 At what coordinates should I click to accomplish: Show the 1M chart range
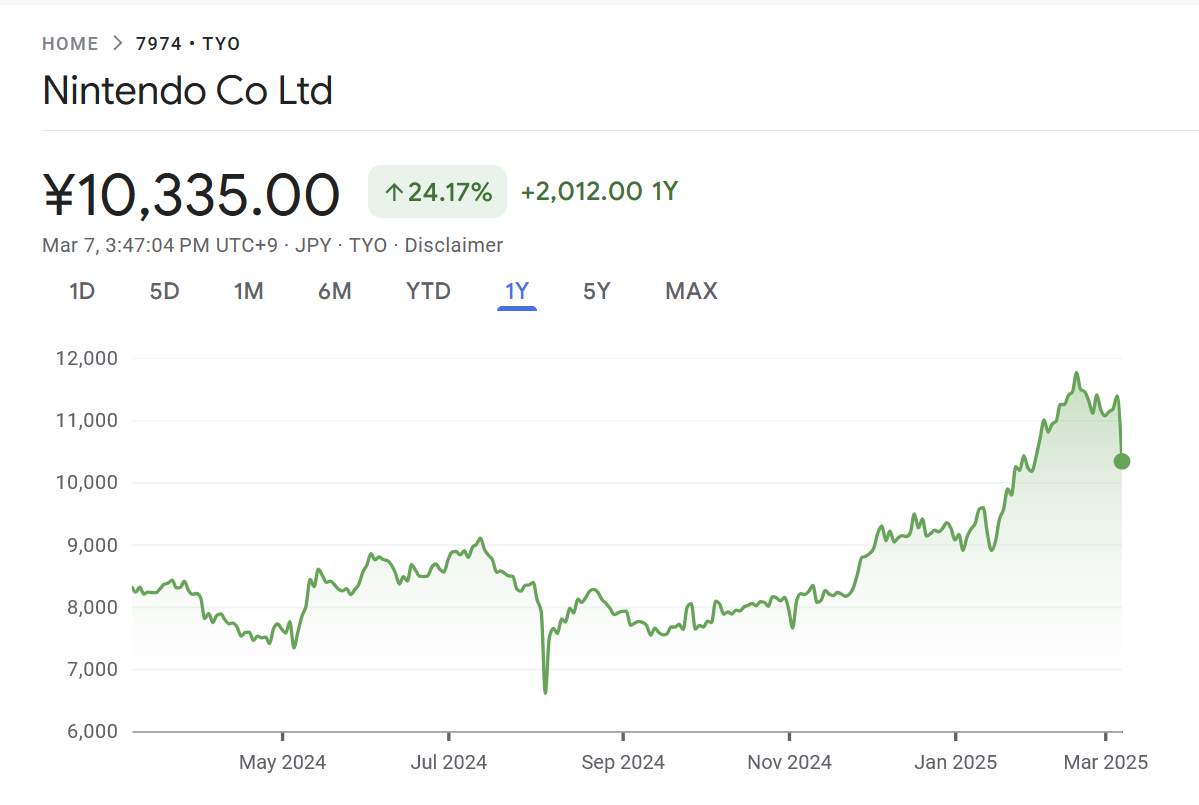pyautogui.click(x=248, y=291)
